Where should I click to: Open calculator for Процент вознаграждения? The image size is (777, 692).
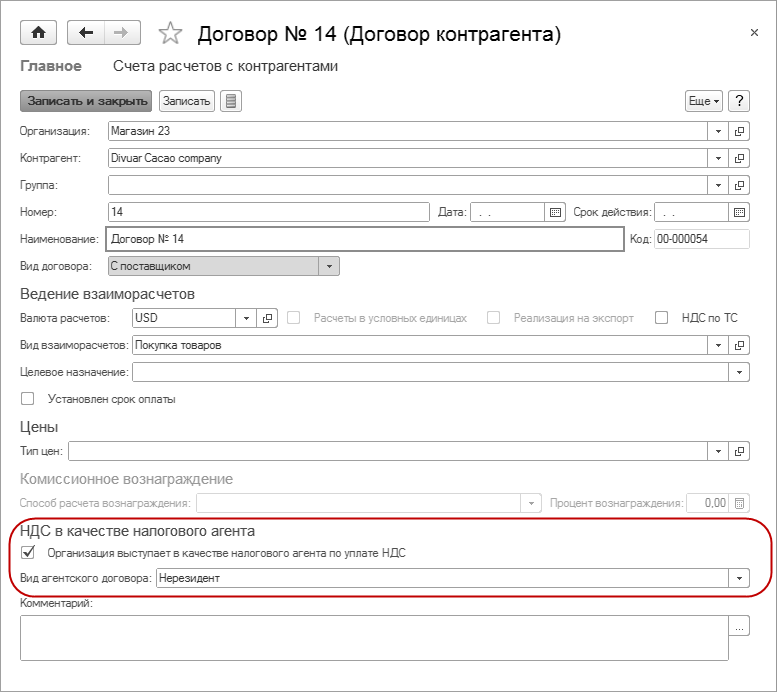[x=740, y=503]
